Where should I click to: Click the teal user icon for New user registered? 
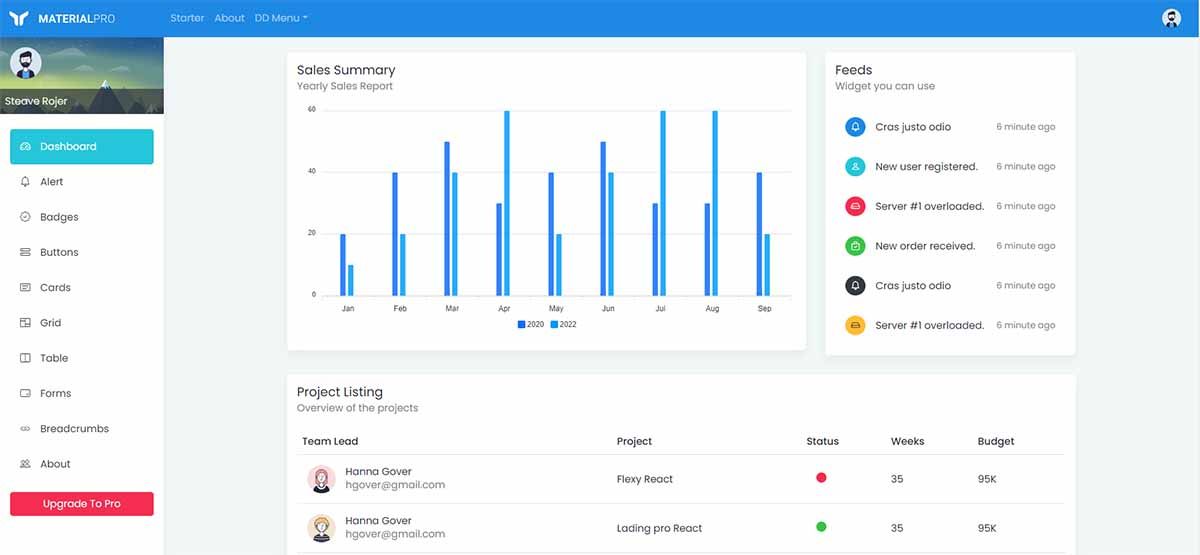tap(855, 167)
